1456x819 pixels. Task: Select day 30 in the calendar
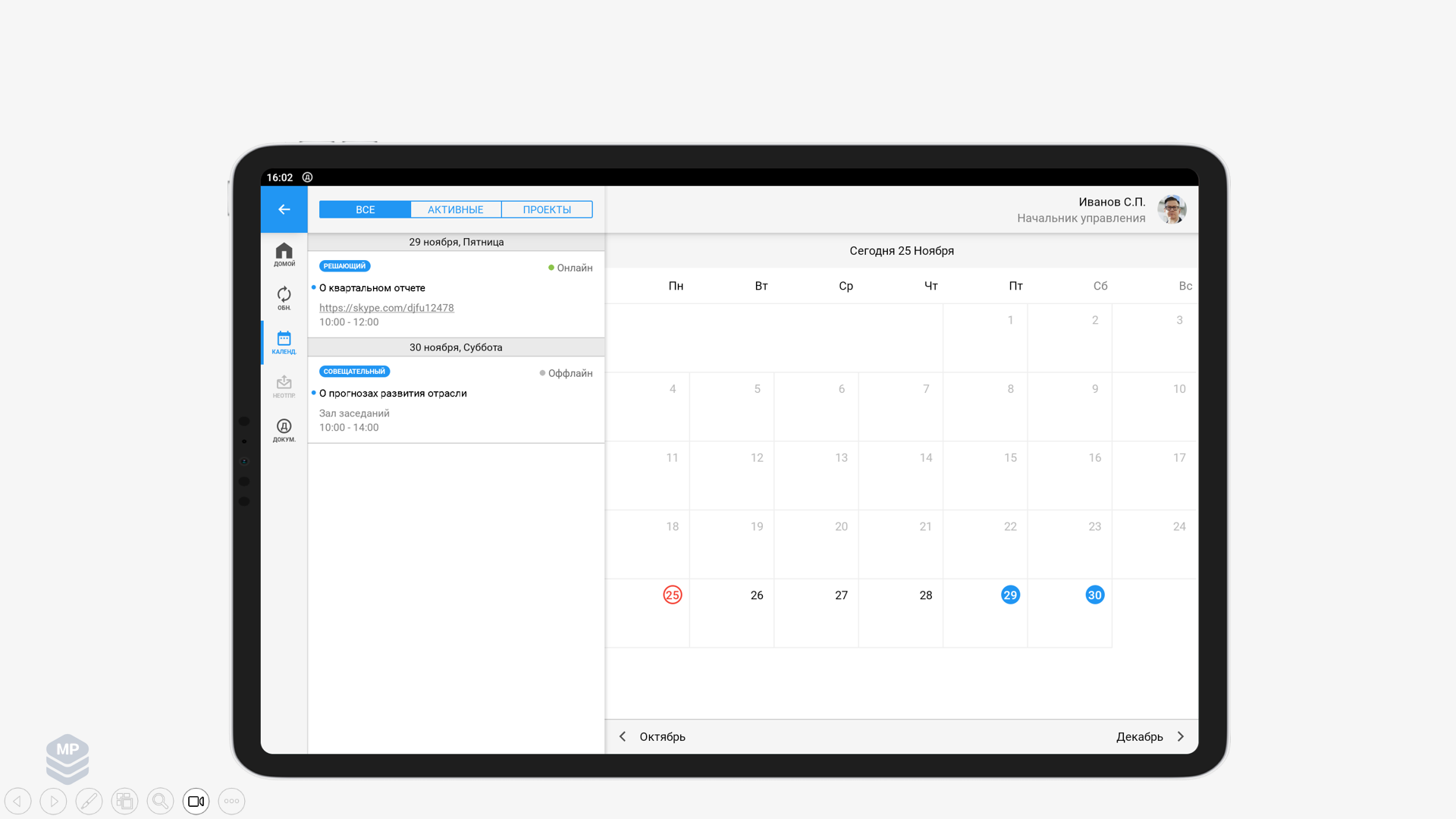(x=1094, y=595)
